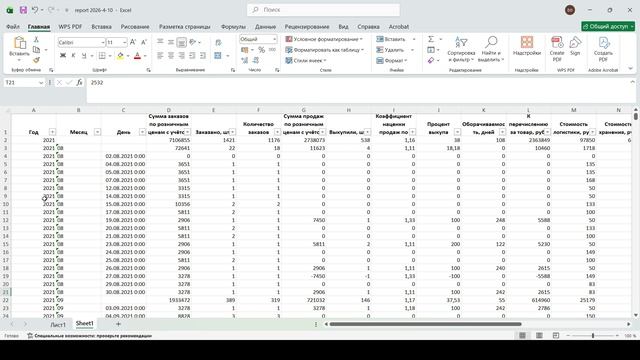Screen dimensions: 640x360
Task: Switch to the Вид ribbon tab
Action: (343, 27)
